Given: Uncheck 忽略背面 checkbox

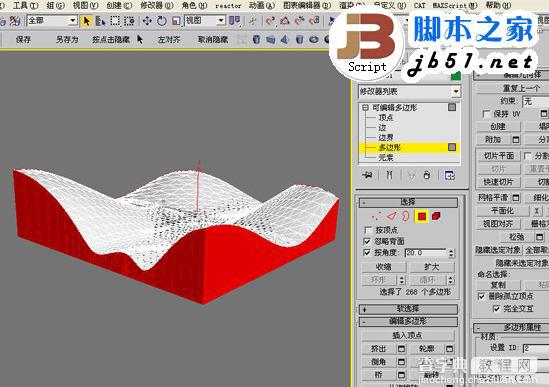Looking at the screenshot, I should pyautogui.click(x=368, y=241).
